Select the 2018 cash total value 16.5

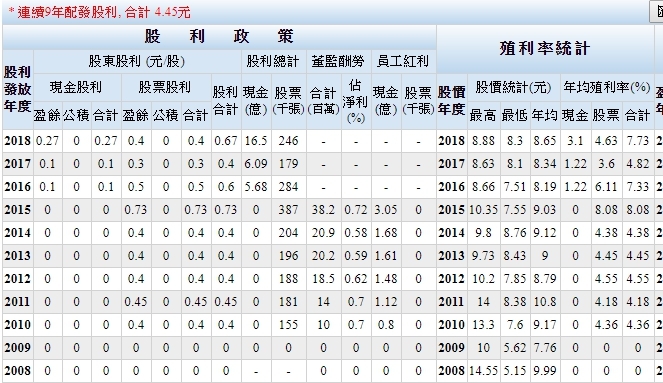click(255, 141)
